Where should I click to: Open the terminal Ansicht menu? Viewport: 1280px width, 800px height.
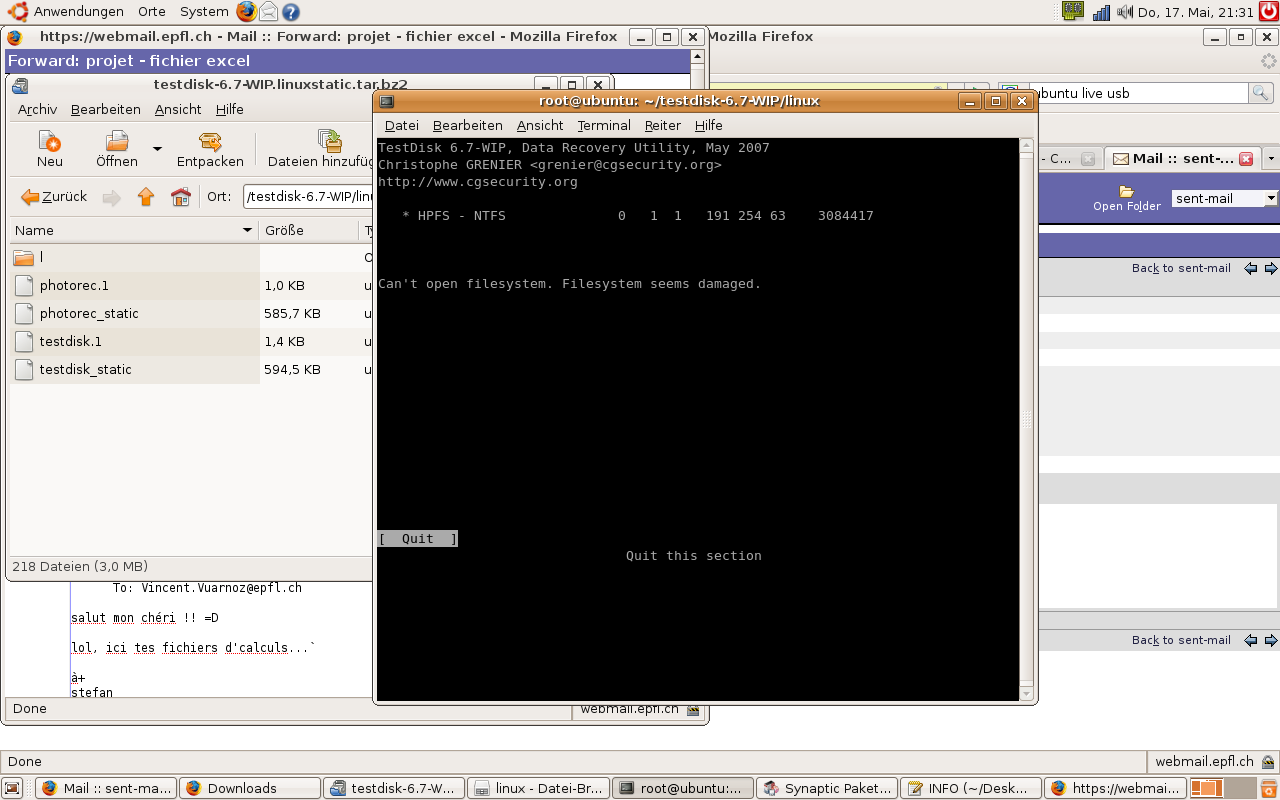pos(540,126)
